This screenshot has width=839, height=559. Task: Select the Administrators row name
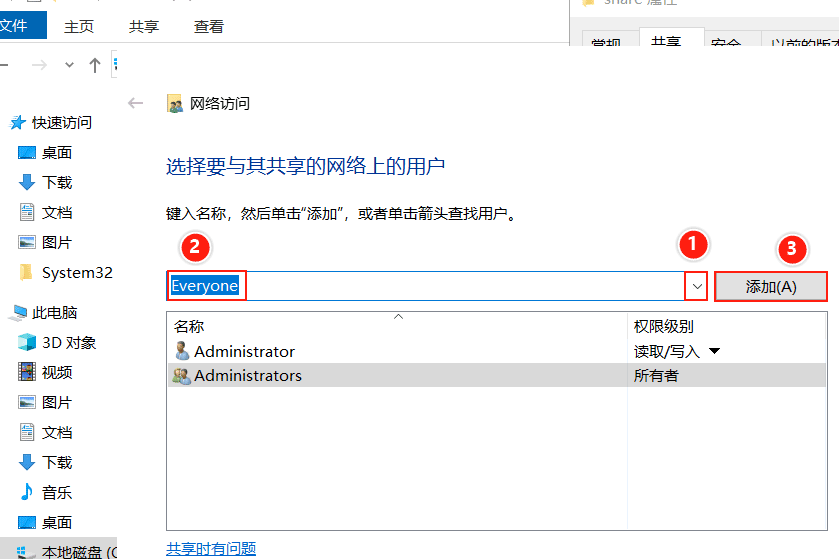[x=248, y=376]
